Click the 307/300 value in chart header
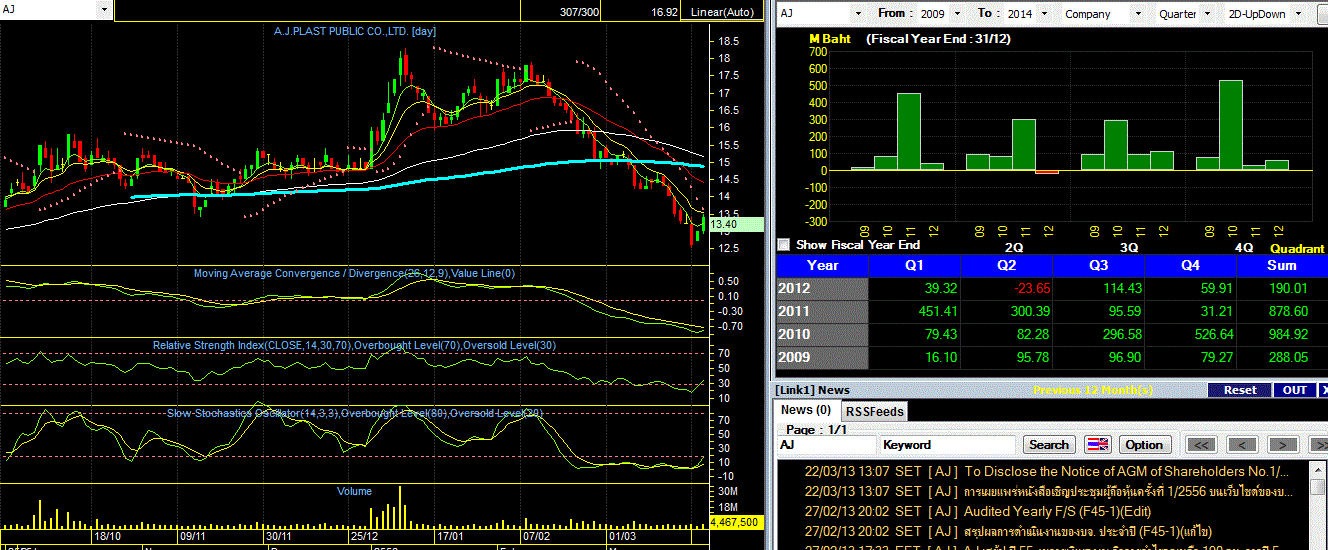Image resolution: width=1328 pixels, height=550 pixels. point(580,12)
